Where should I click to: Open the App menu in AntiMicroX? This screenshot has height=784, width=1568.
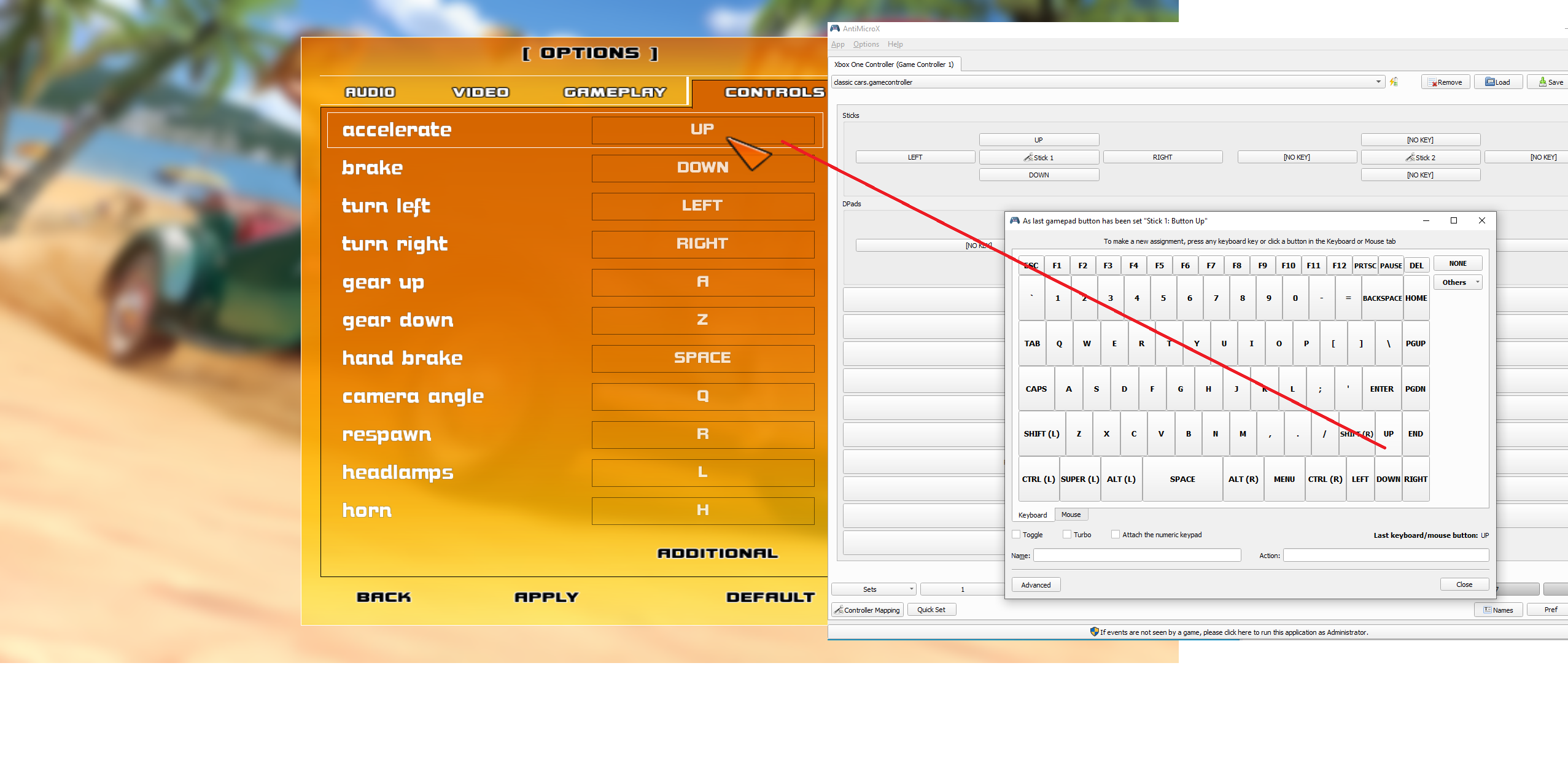[x=837, y=44]
